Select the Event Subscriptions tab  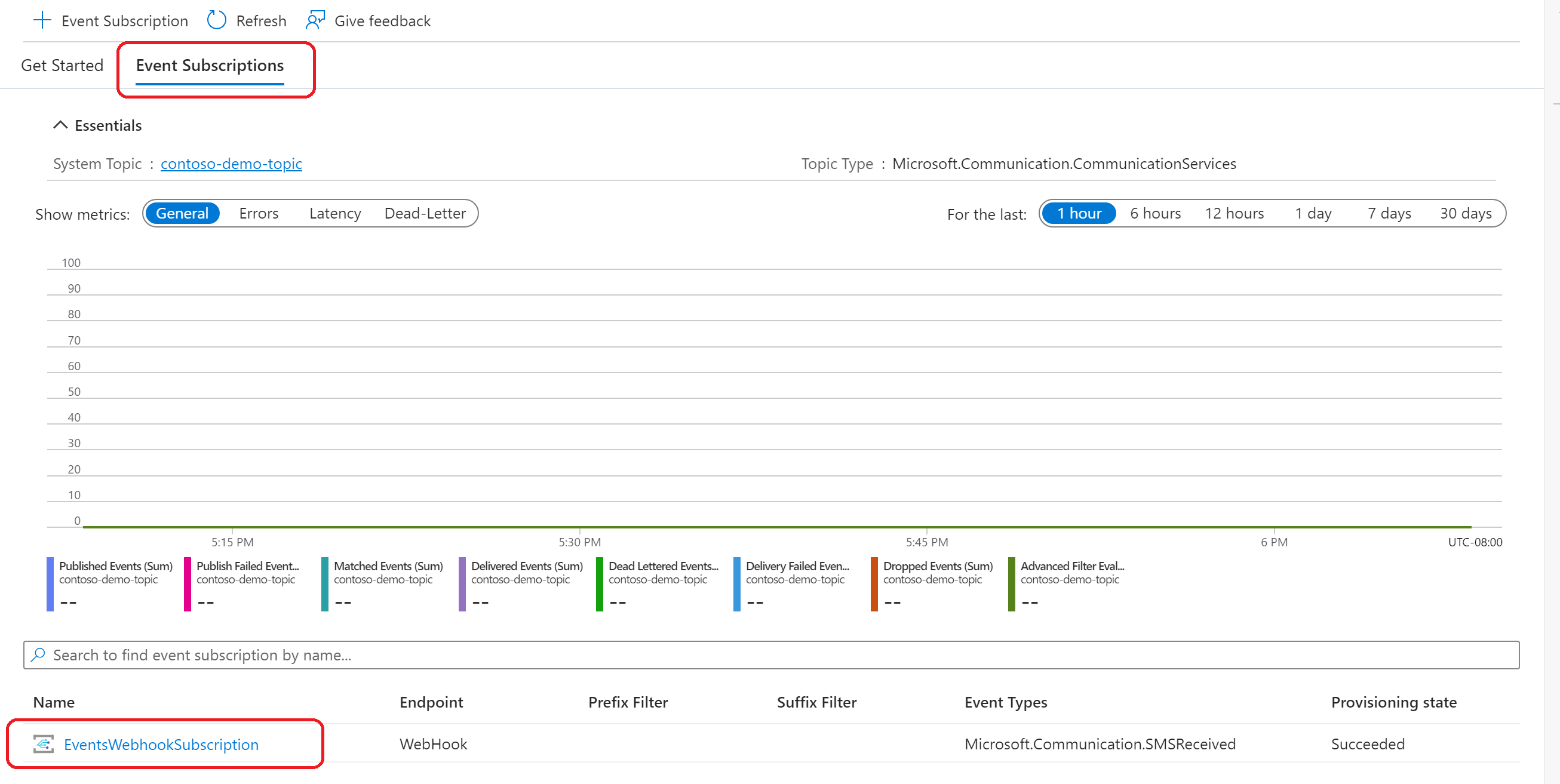tap(210, 66)
